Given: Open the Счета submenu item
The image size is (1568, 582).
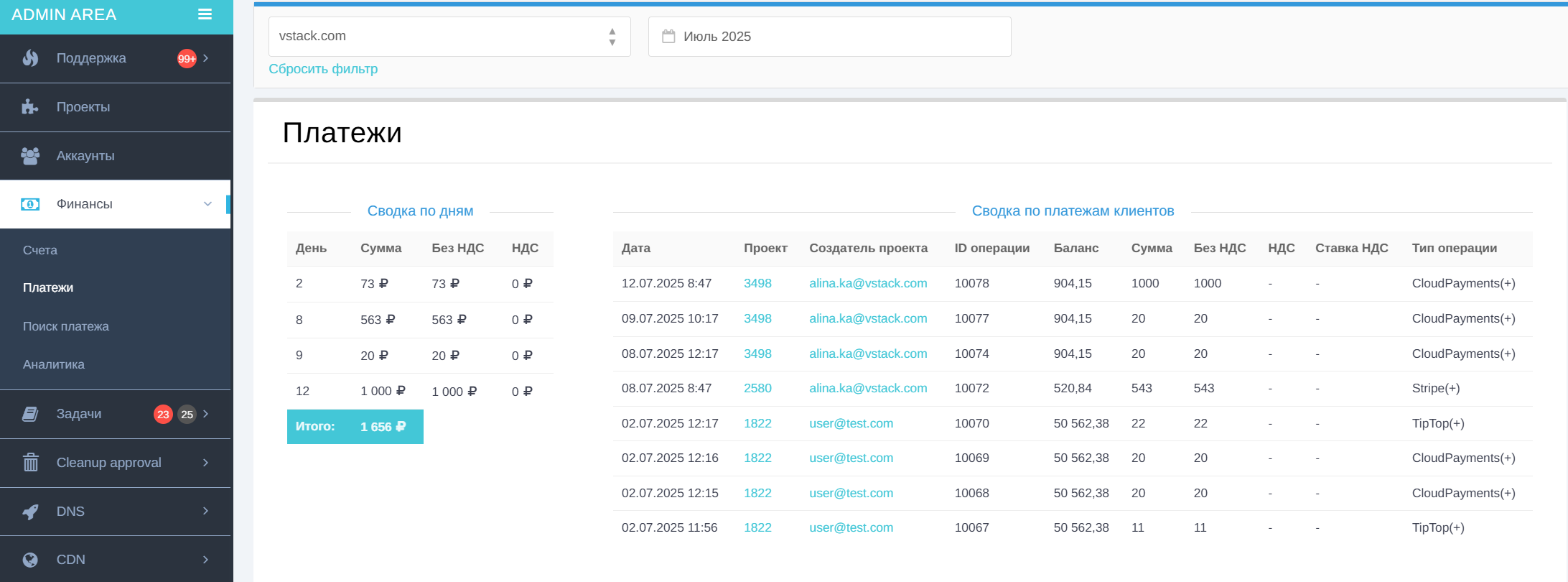Looking at the screenshot, I should click(40, 250).
